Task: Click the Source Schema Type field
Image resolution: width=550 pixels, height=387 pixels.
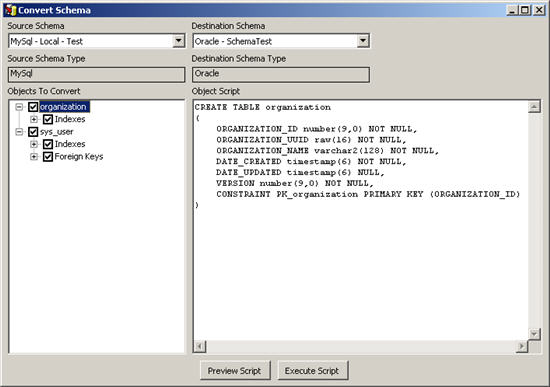Action: [x=96, y=74]
